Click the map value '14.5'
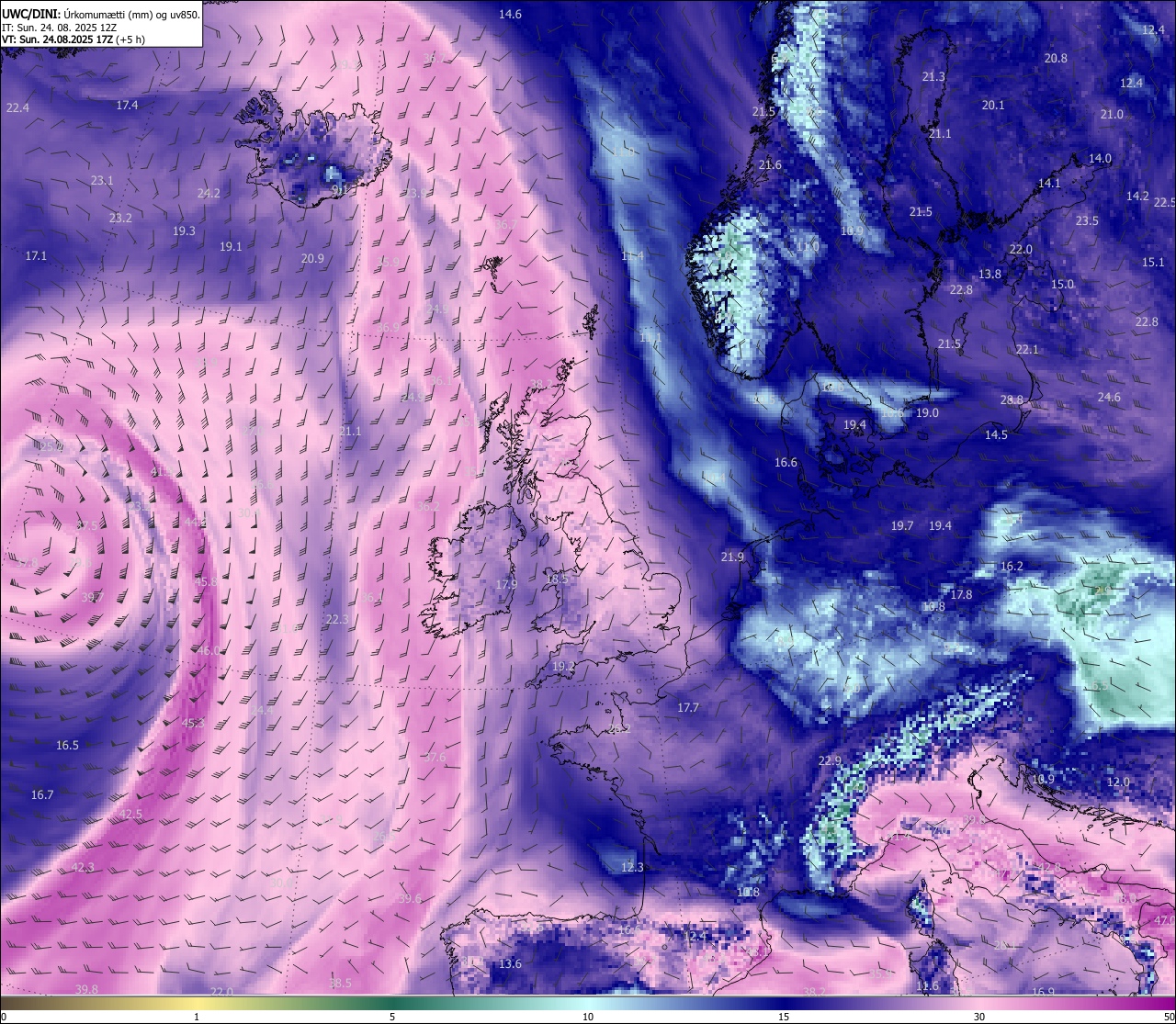1176x1024 pixels. pyautogui.click(x=996, y=435)
